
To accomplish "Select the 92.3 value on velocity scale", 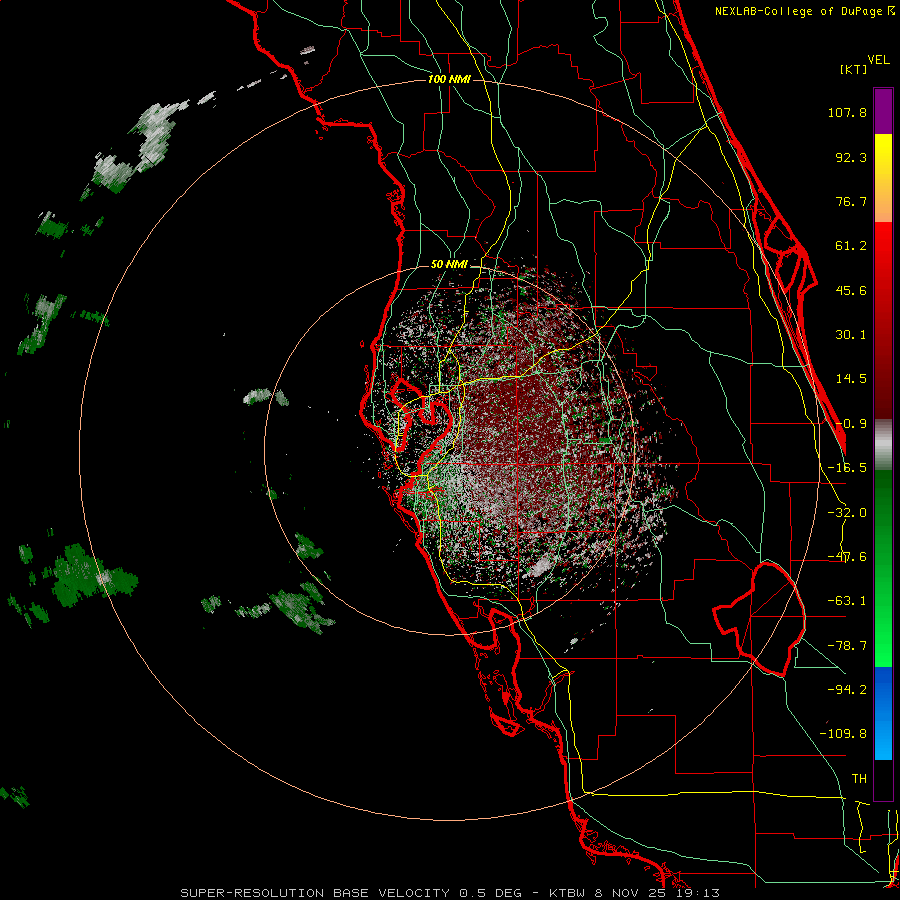I will click(851, 157).
